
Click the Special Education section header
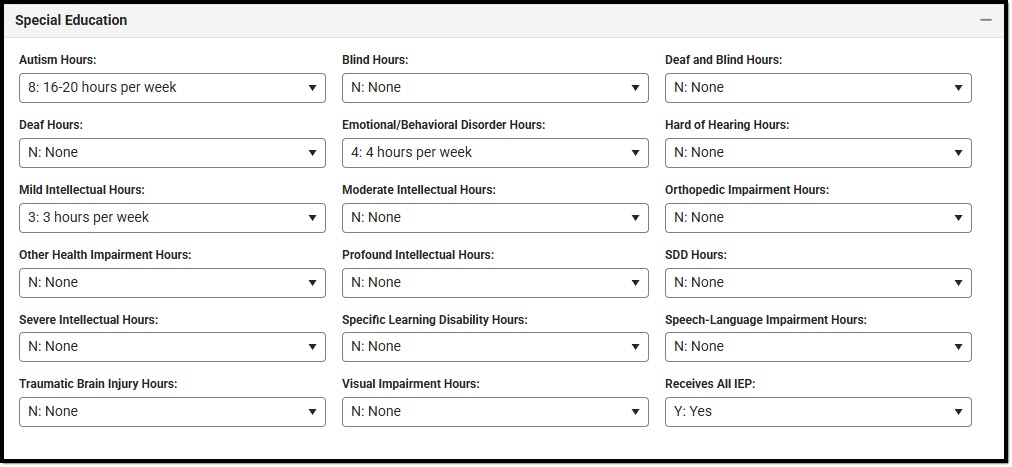tap(71, 20)
